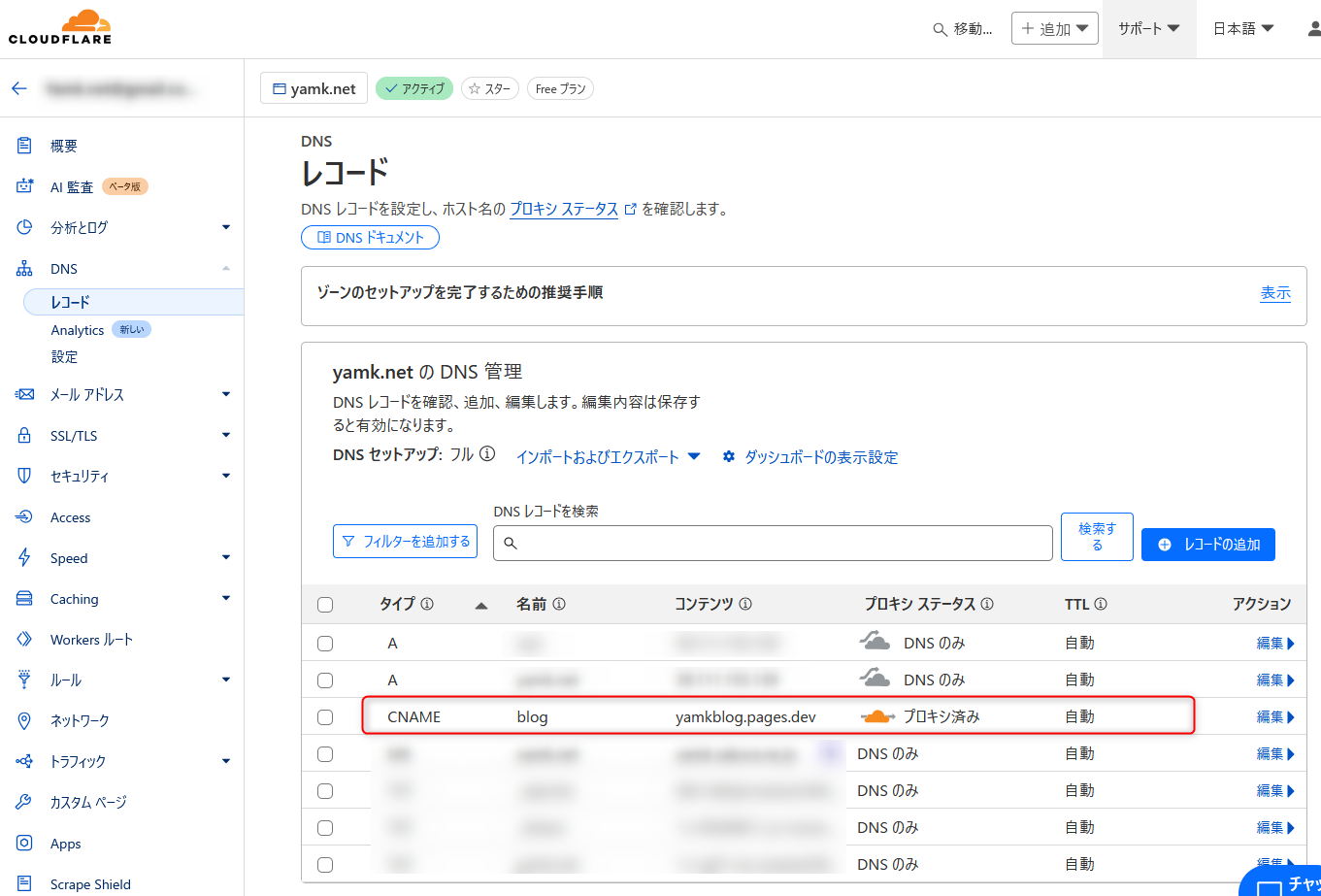The image size is (1321, 896).
Task: Click フィルターを追加する button
Action: (407, 542)
